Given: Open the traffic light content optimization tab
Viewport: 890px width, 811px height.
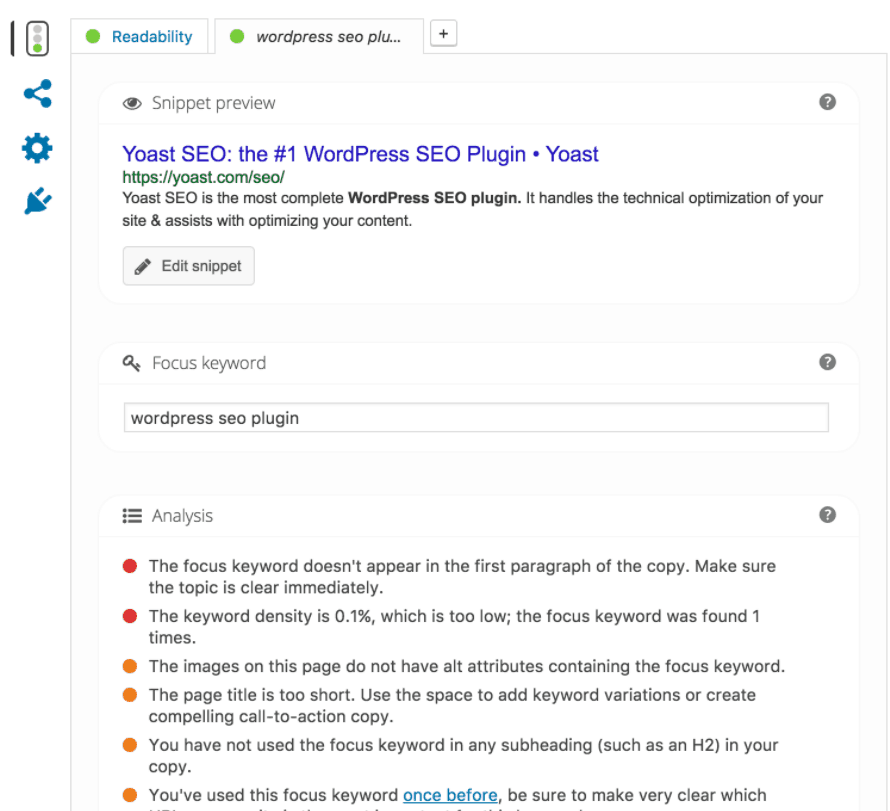Looking at the screenshot, I should tap(37, 39).
